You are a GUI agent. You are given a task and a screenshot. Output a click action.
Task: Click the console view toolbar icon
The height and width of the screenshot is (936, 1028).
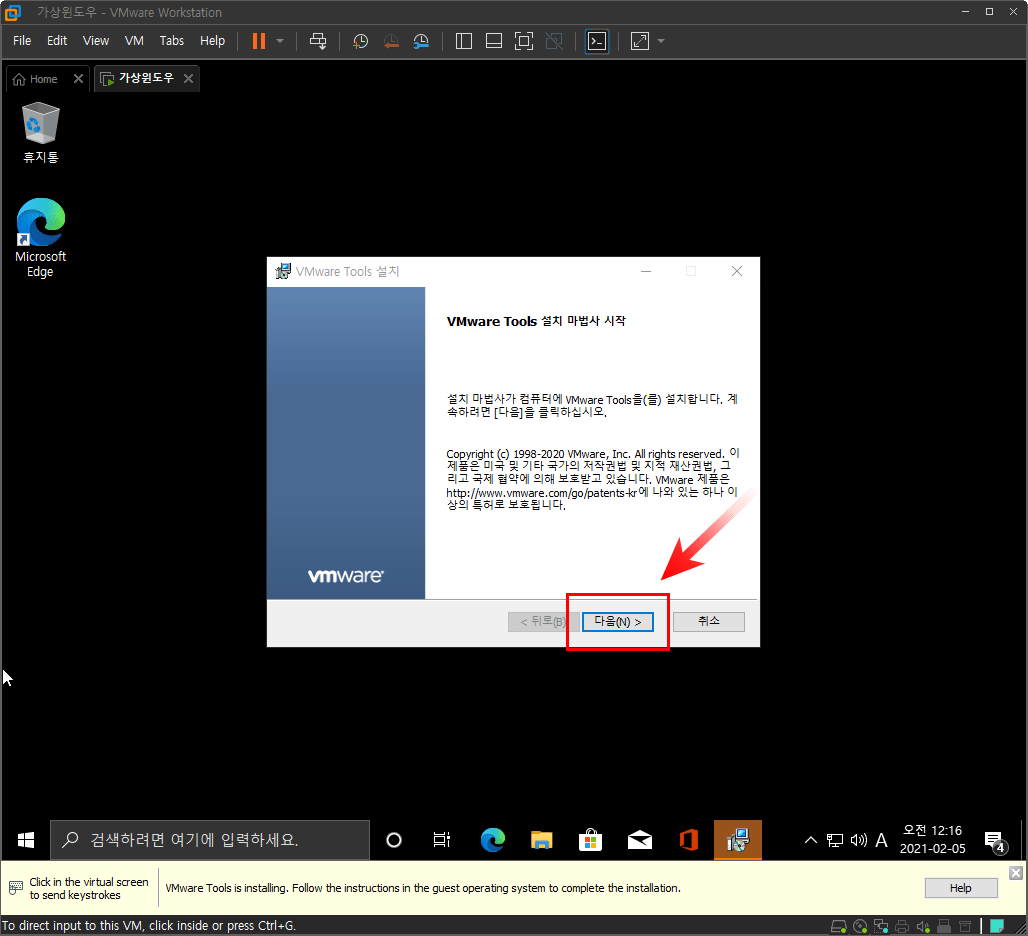(597, 41)
